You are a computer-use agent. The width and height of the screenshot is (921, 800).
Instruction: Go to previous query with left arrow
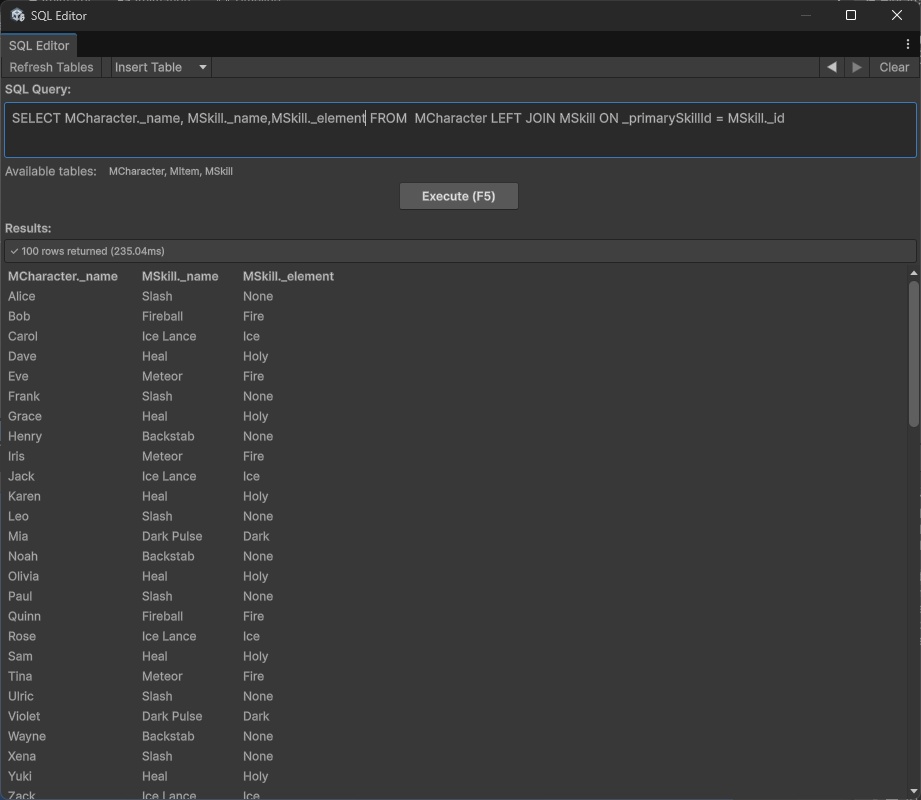pos(832,67)
